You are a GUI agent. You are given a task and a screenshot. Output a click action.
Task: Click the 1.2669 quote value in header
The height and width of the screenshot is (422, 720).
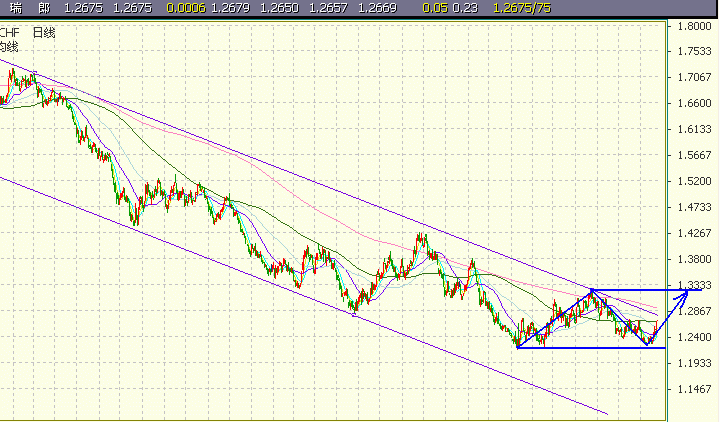coord(377,8)
